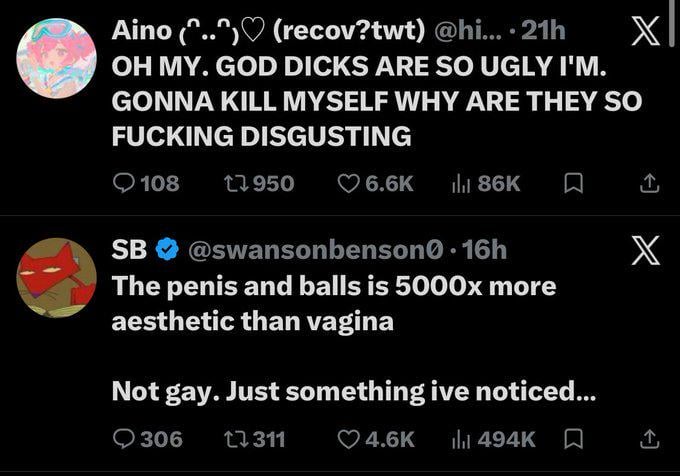Open Aino's profile picture

[x=56, y=58]
